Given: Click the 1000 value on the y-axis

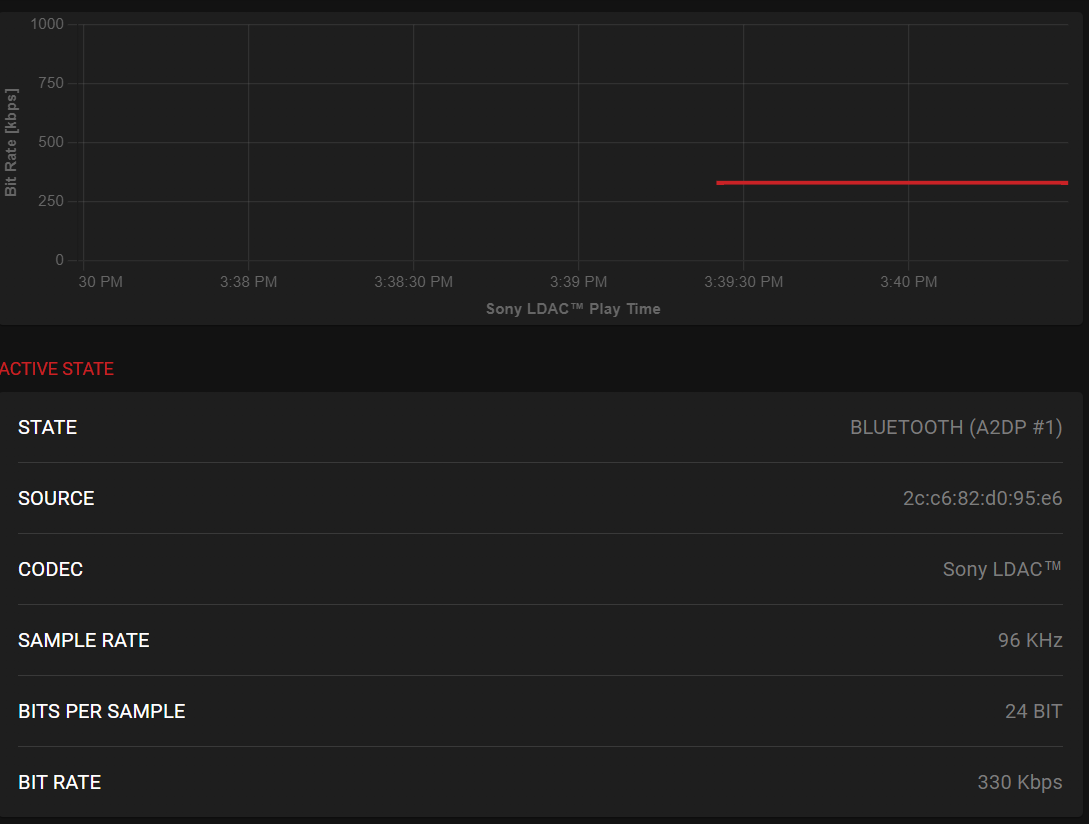Looking at the screenshot, I should tap(47, 24).
